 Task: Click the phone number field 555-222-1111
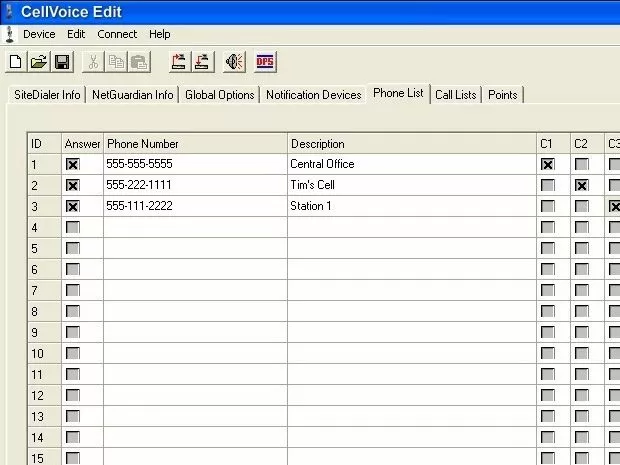coord(195,185)
